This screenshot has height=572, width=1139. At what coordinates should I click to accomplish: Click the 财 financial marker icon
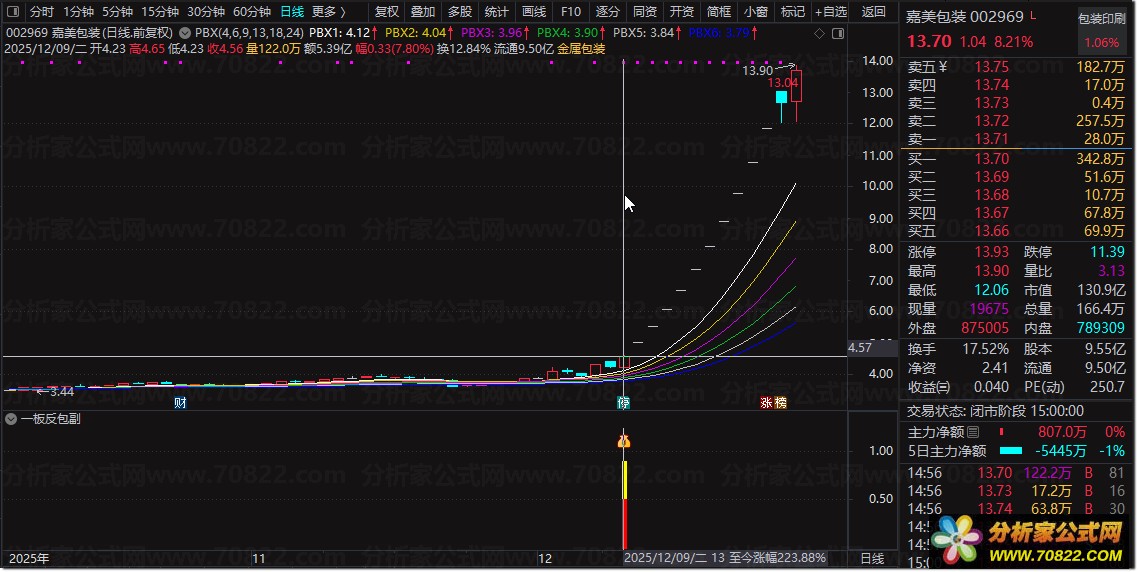[x=180, y=403]
